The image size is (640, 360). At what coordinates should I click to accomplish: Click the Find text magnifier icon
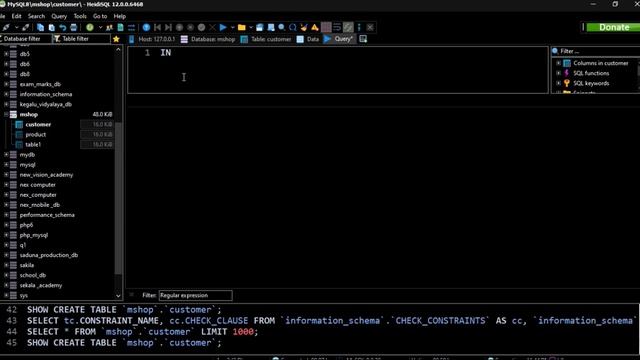pyautogui.click(x=282, y=27)
